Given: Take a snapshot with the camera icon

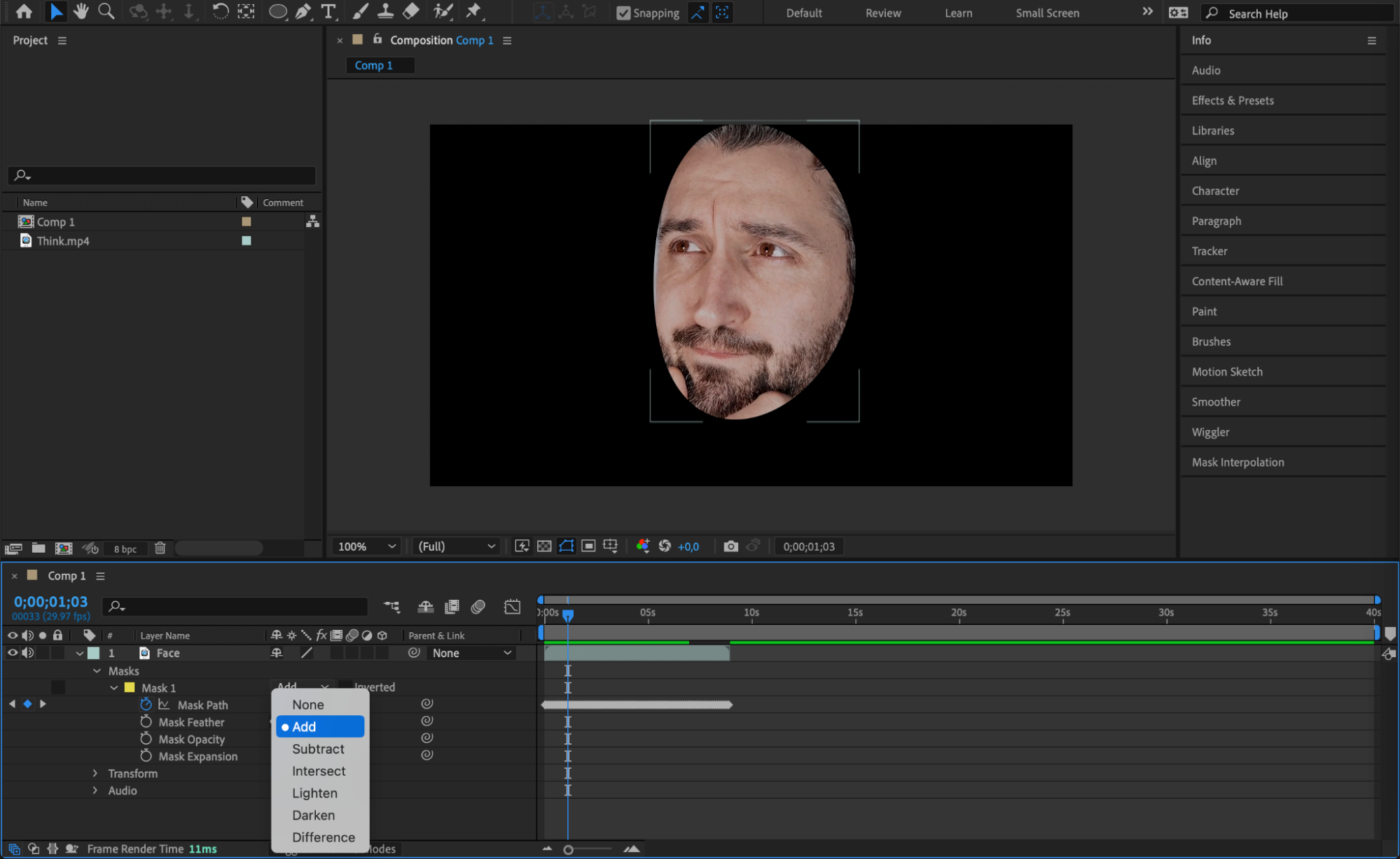Looking at the screenshot, I should pos(730,547).
